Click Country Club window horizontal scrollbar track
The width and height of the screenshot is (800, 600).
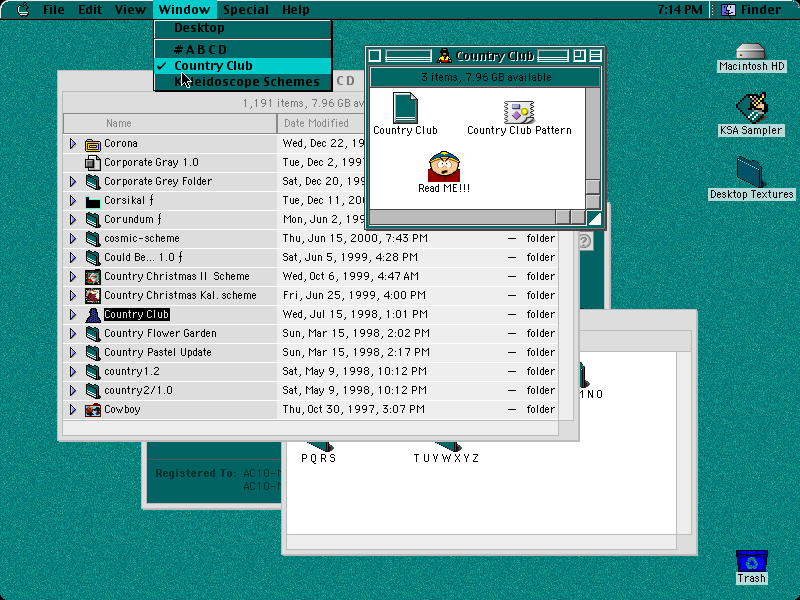[x=462, y=218]
